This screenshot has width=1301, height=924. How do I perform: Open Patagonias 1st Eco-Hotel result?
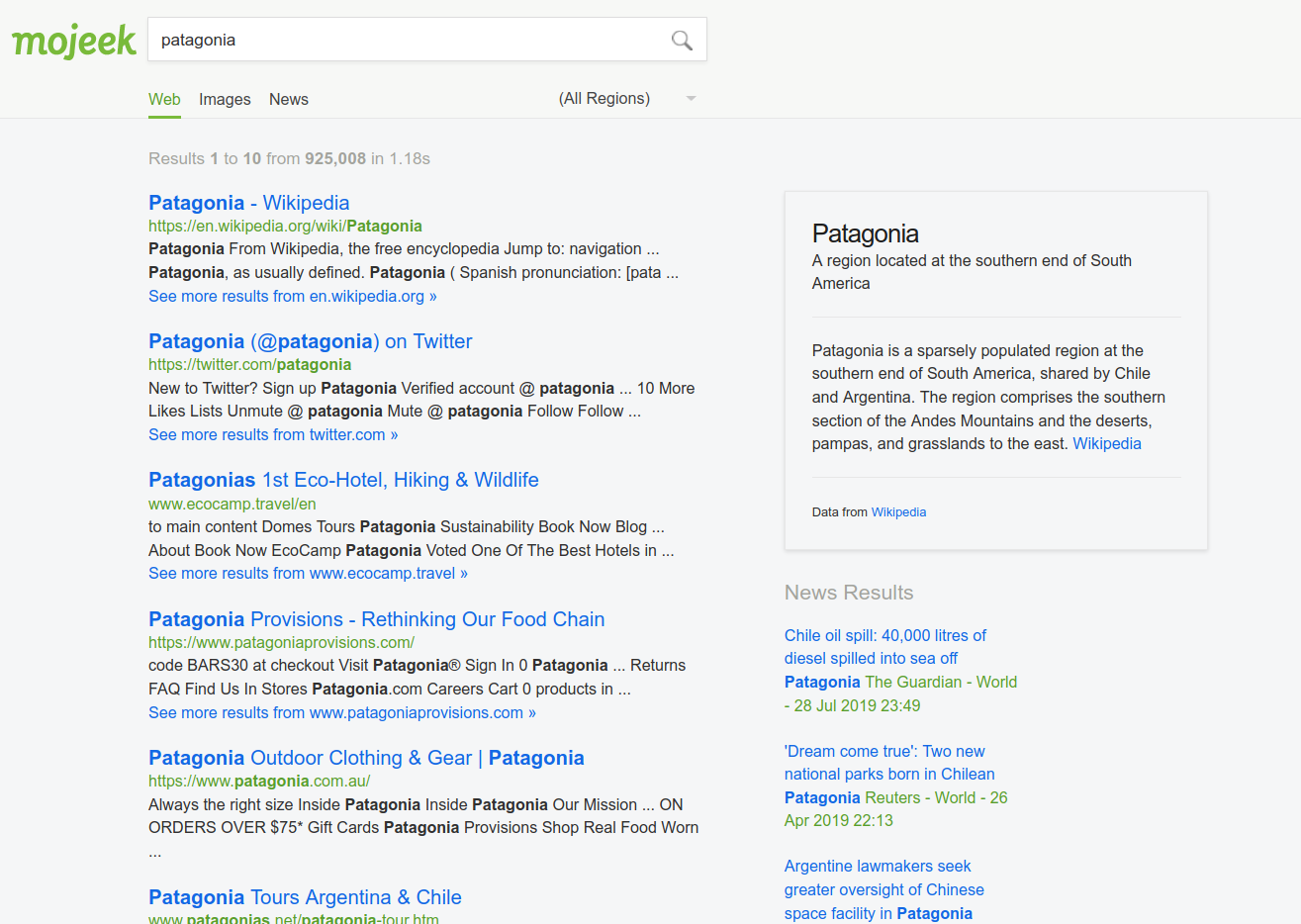(343, 480)
